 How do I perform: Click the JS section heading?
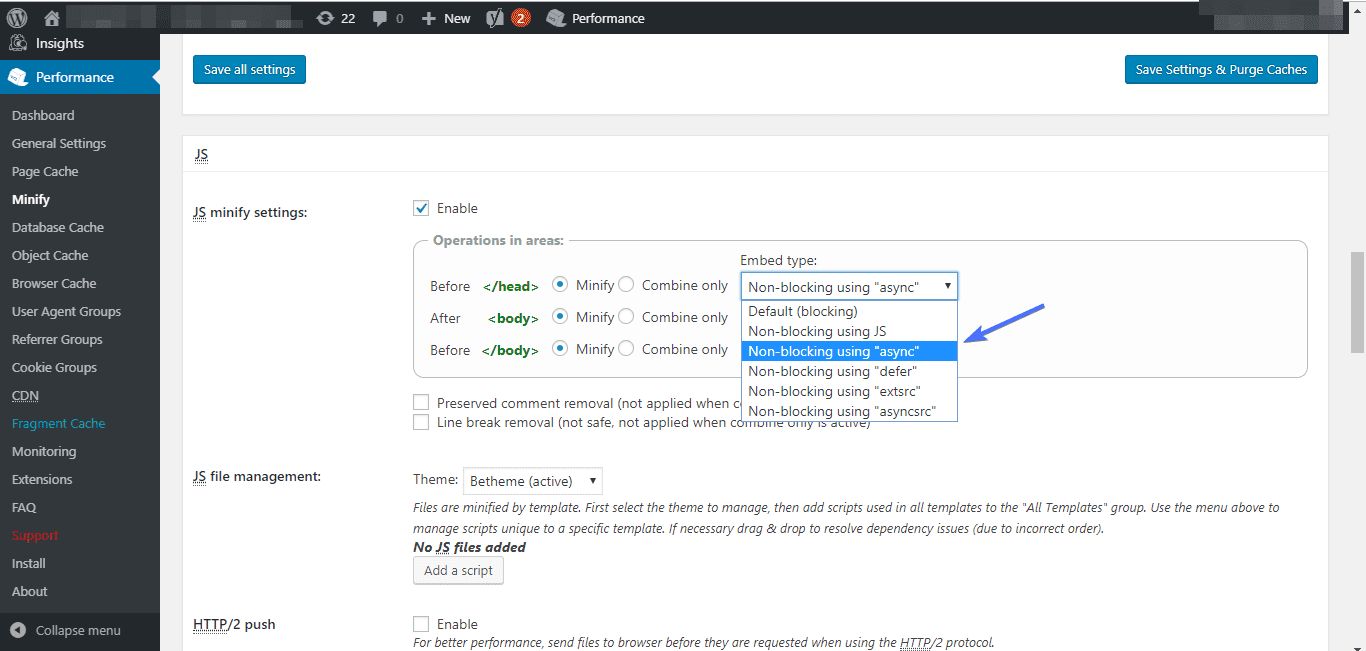(201, 155)
